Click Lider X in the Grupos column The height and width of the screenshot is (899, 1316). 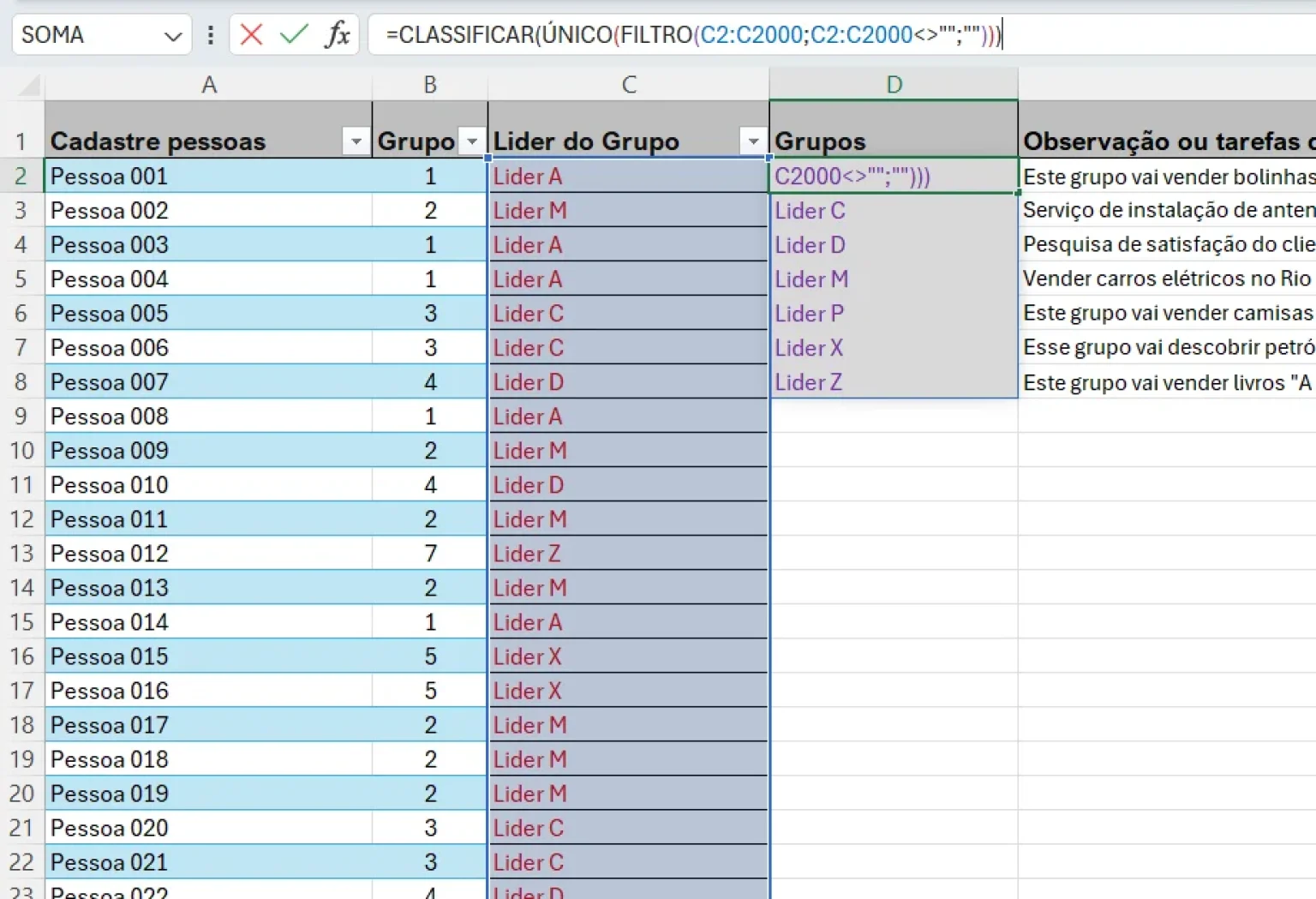[x=894, y=347]
